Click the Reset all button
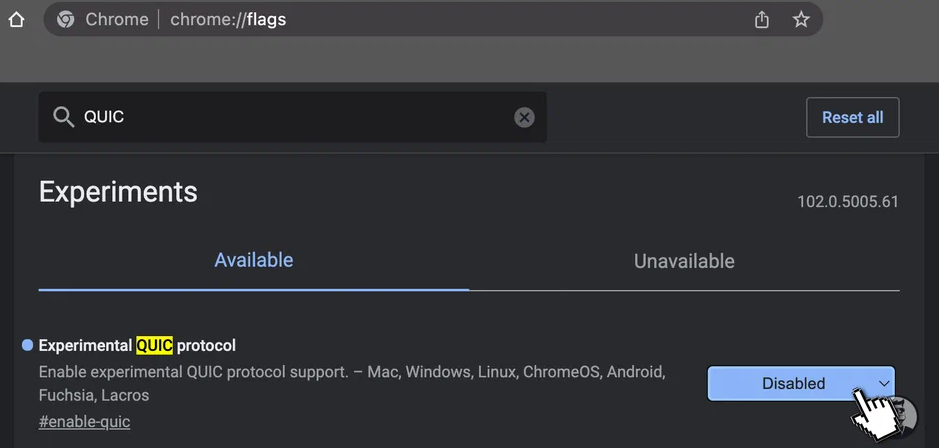The height and width of the screenshot is (448, 939). (x=853, y=117)
